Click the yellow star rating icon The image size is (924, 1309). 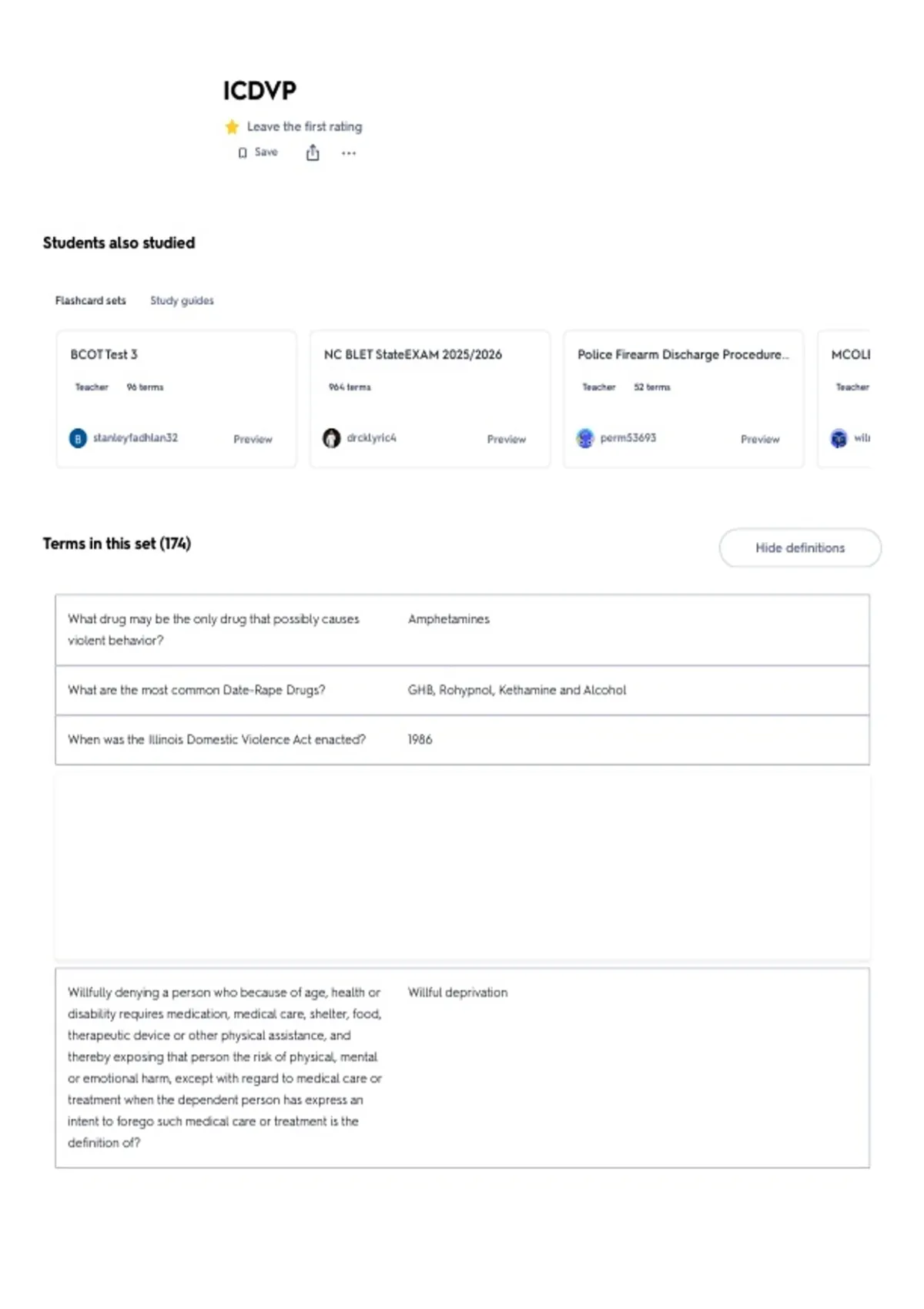point(232,127)
